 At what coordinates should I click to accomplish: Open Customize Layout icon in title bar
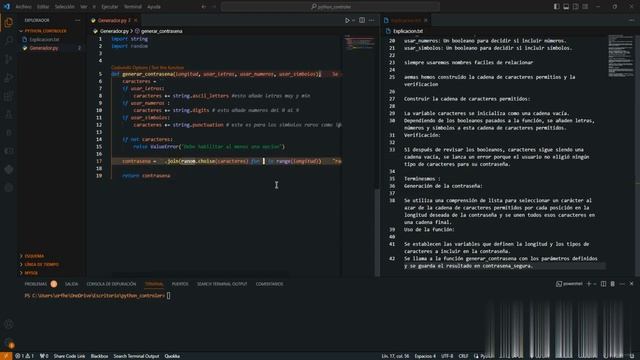click(585, 7)
